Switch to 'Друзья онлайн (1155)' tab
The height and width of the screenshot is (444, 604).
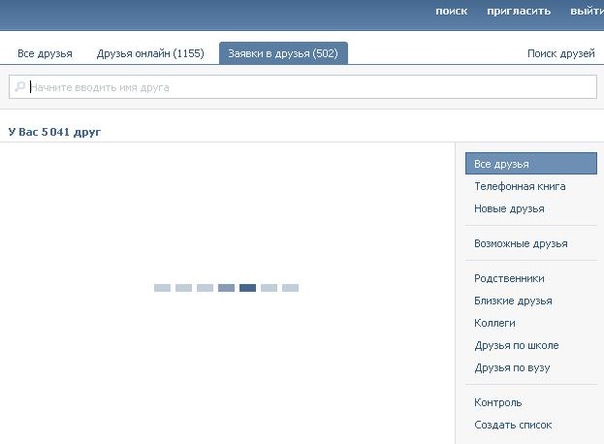(x=150, y=53)
